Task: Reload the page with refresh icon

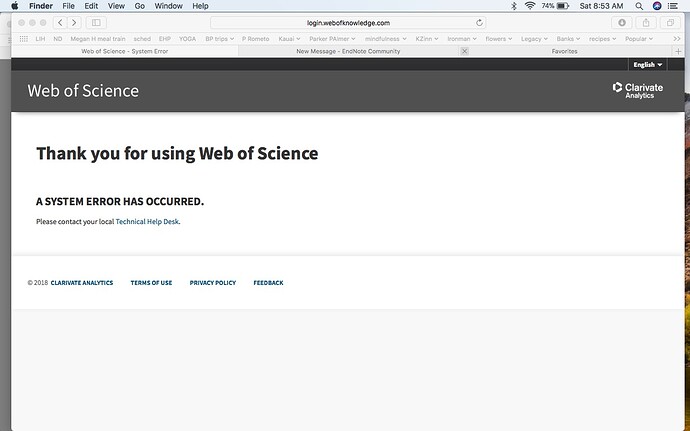Action: point(479,22)
